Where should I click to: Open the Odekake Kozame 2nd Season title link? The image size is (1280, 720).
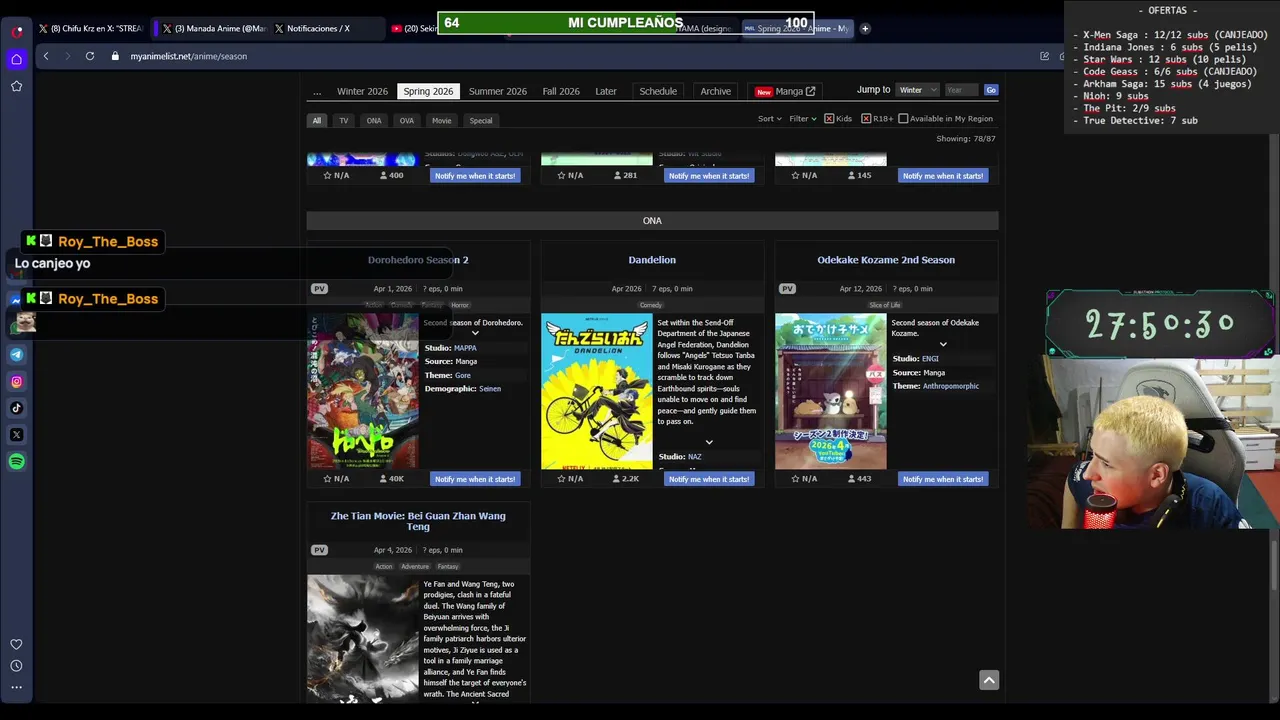886,260
